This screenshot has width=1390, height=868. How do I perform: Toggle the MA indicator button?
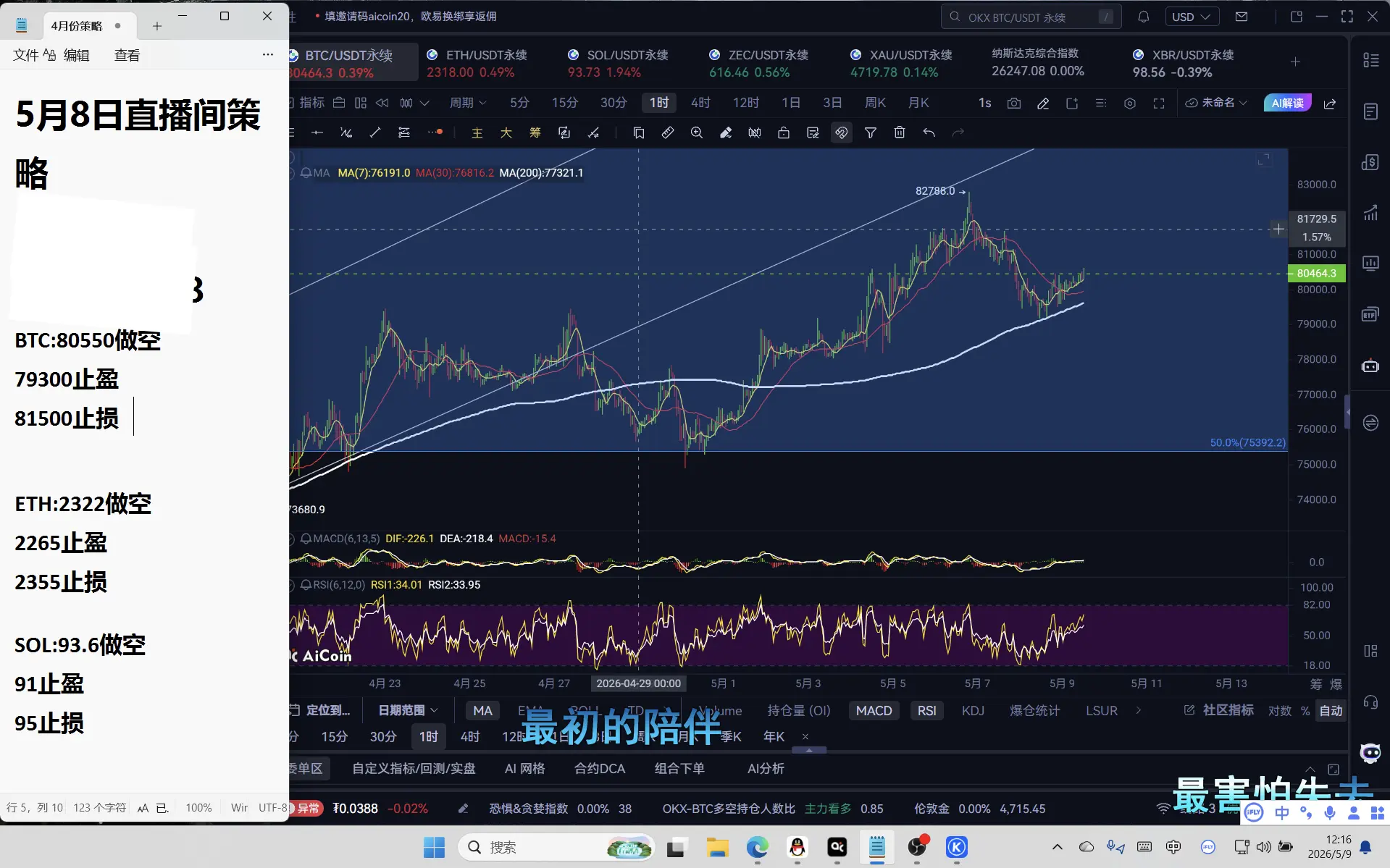(482, 711)
